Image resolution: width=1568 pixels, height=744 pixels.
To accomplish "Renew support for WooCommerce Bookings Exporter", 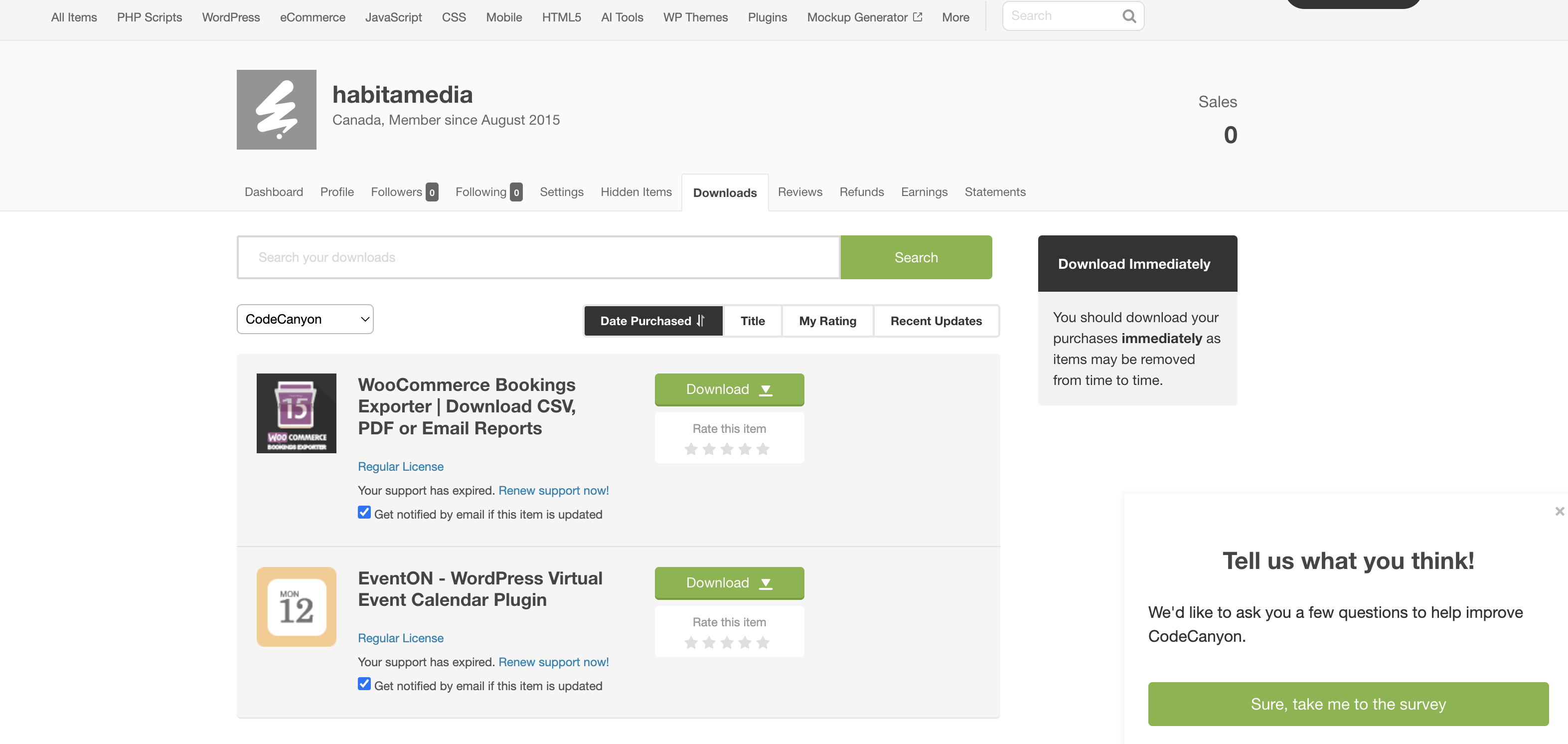I will pos(553,491).
